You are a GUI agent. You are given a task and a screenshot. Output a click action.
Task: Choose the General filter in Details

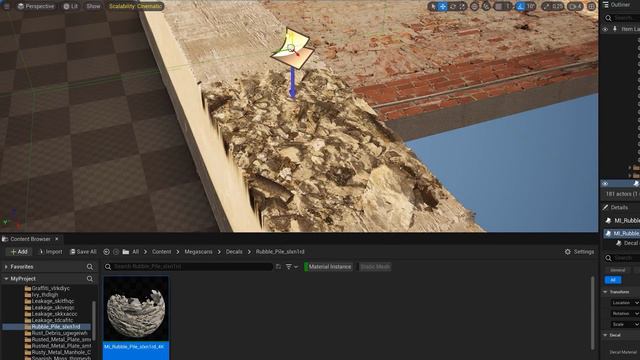[x=618, y=270]
